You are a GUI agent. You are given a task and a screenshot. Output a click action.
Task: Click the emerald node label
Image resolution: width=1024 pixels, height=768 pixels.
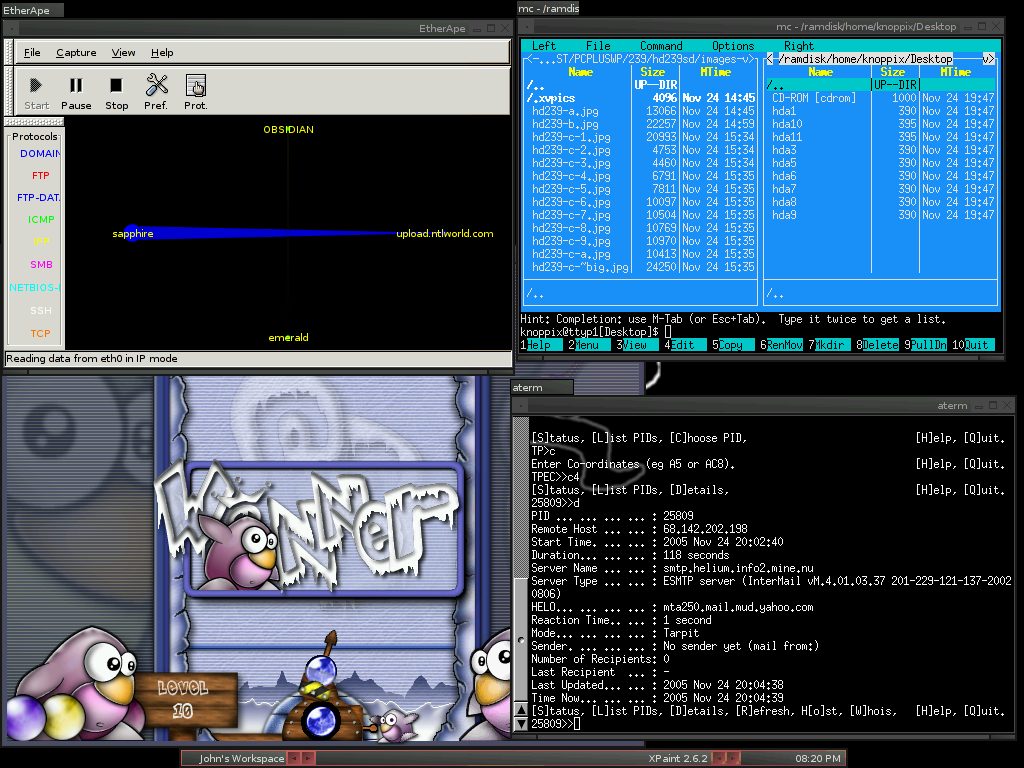pos(288,338)
